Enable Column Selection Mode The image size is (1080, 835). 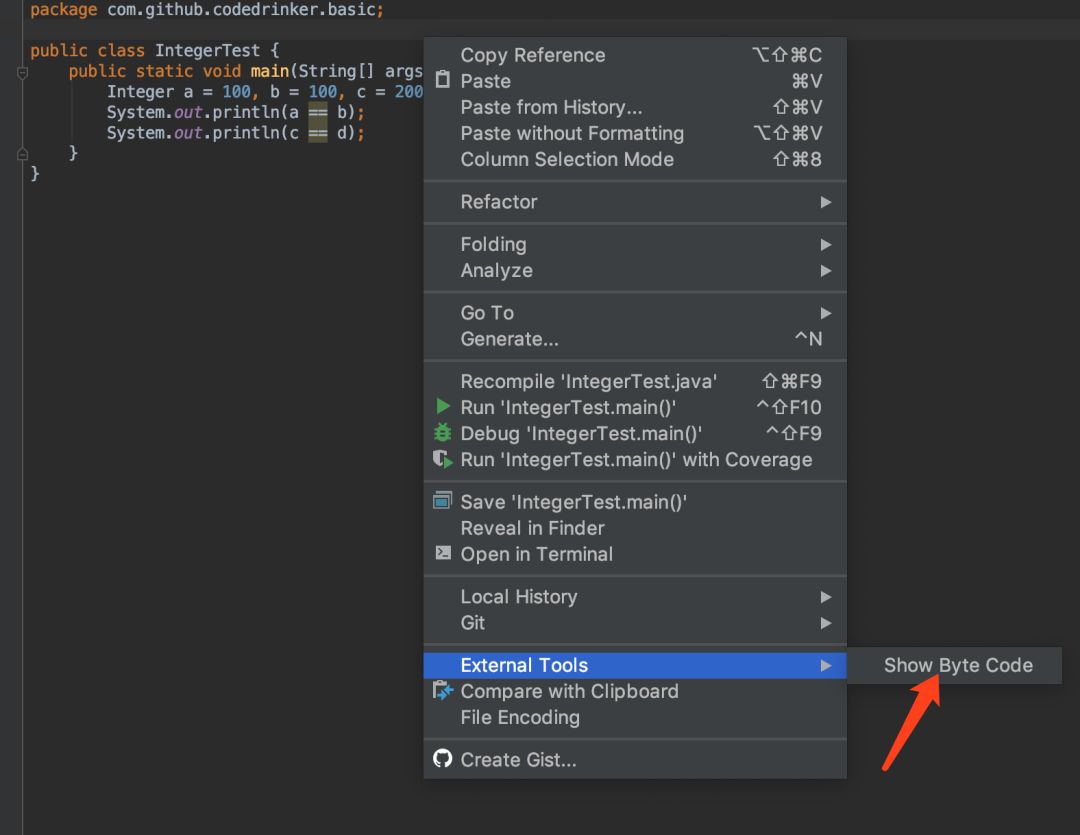click(x=566, y=159)
